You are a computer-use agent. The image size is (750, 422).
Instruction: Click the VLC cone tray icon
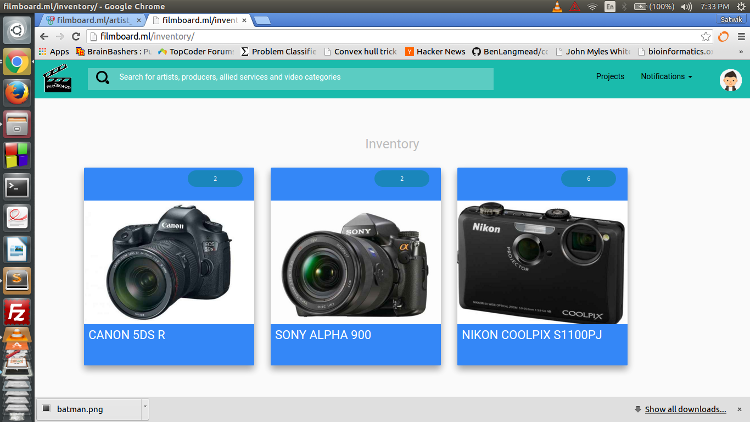557,6
